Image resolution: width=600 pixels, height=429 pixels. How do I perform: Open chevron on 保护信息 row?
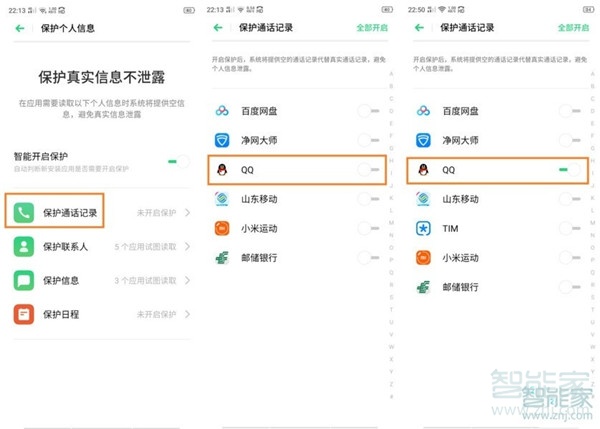(188, 281)
